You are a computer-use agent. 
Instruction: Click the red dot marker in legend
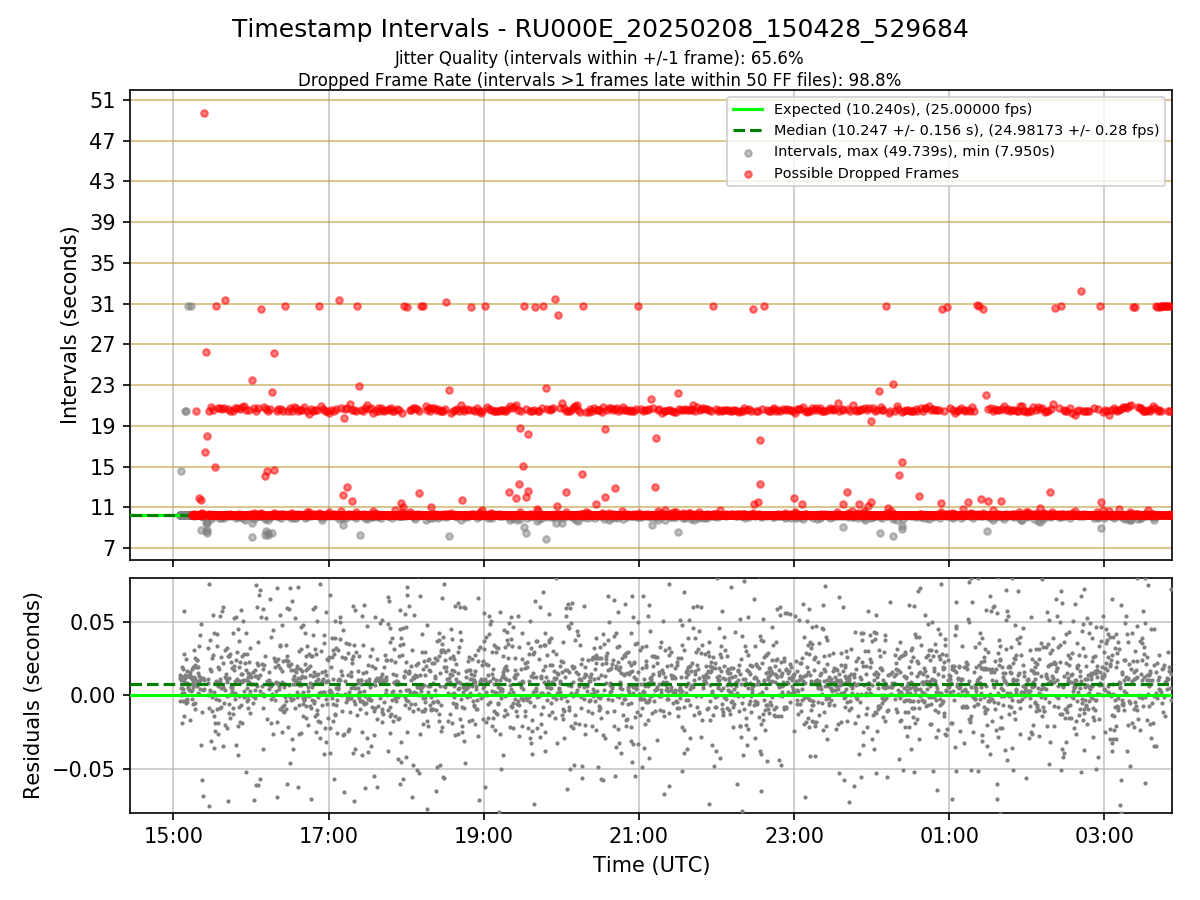[x=748, y=173]
